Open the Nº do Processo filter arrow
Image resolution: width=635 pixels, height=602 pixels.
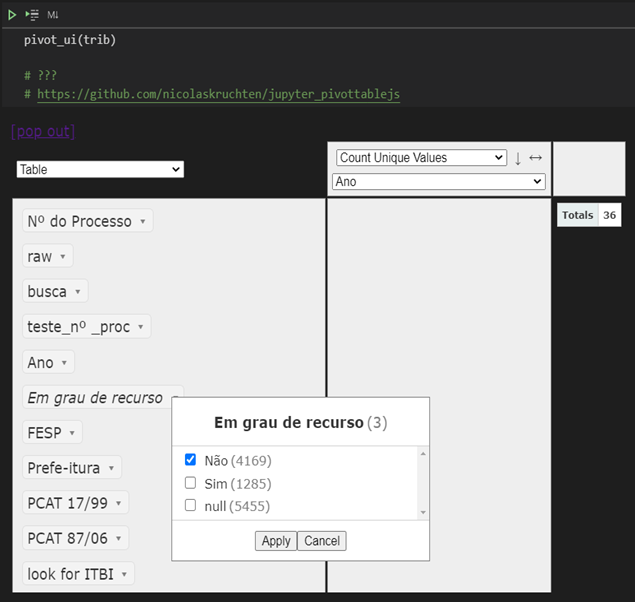[143, 221]
